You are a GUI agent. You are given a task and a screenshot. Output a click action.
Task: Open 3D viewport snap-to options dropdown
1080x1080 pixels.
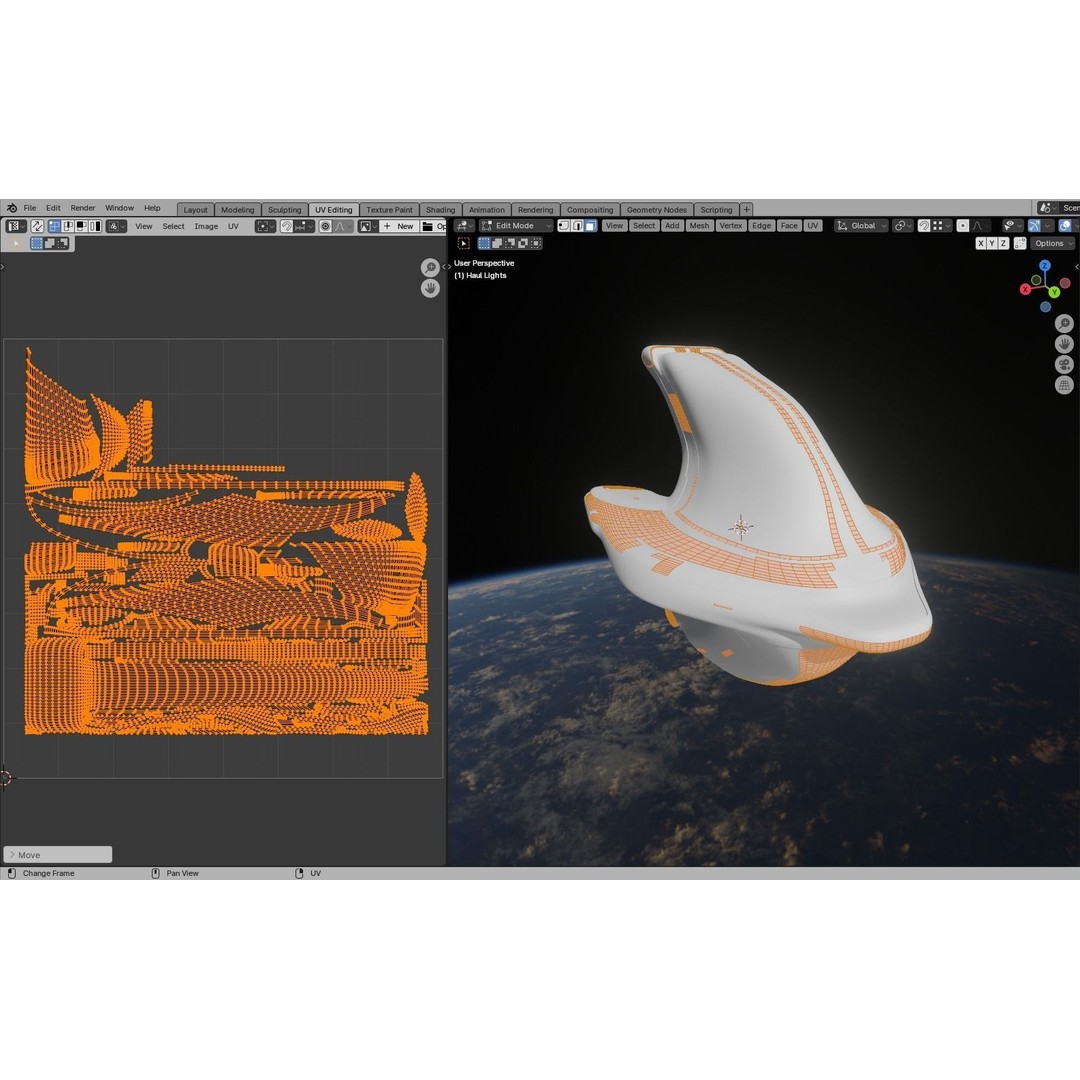[x=941, y=226]
